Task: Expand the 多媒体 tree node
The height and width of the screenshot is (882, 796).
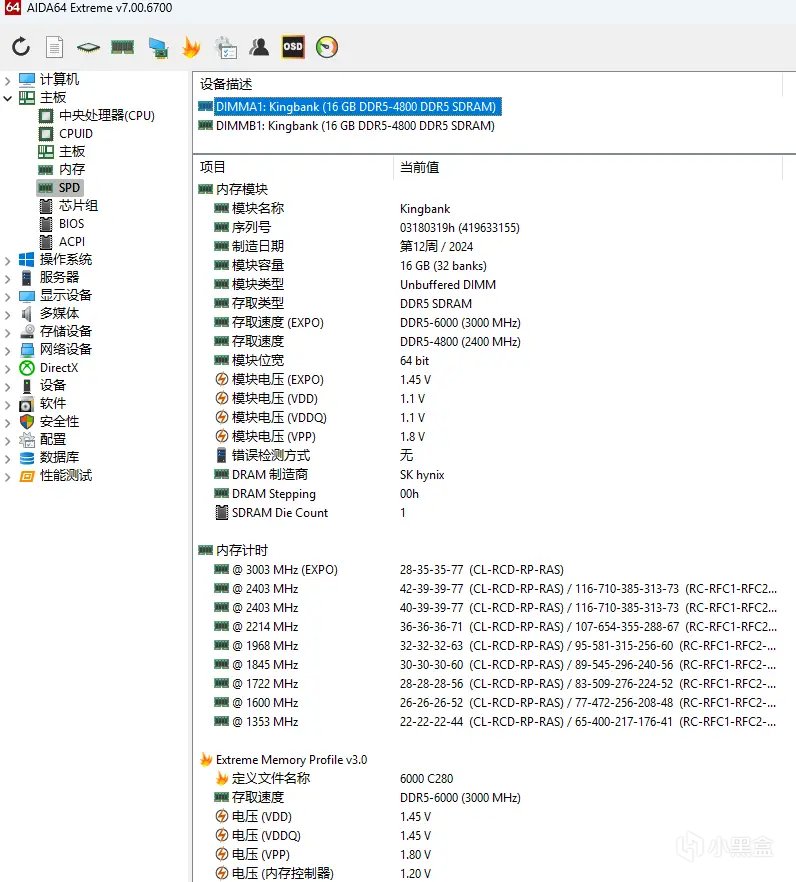Action: (x=7, y=314)
